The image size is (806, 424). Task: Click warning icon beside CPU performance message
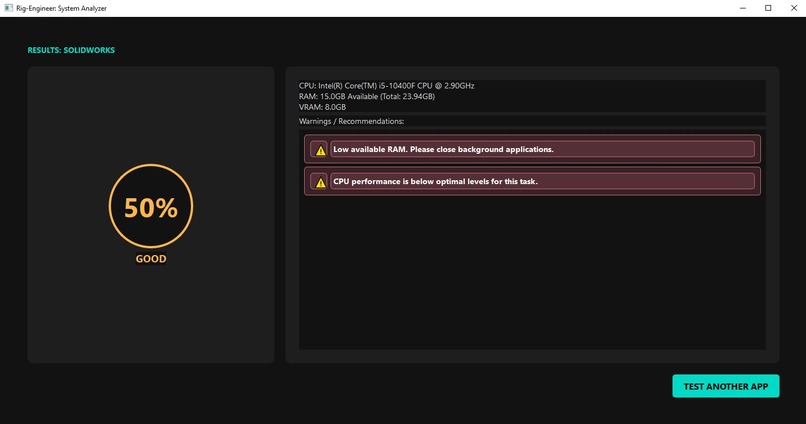[x=320, y=182]
